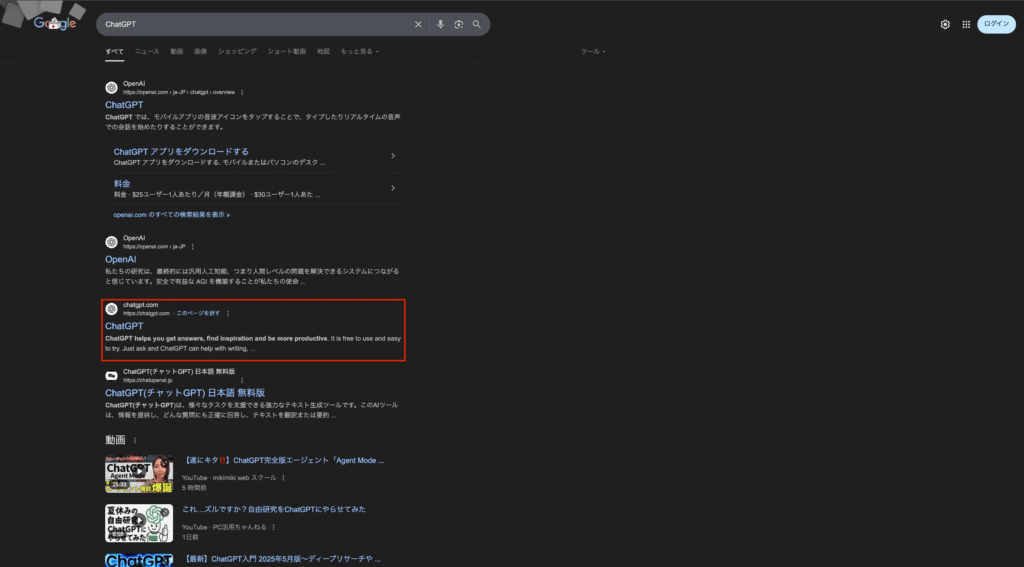Screen dimensions: 1024x567
Task: Open ChatGPT アプリをダウンロードする sitelink
Action: [x=181, y=152]
